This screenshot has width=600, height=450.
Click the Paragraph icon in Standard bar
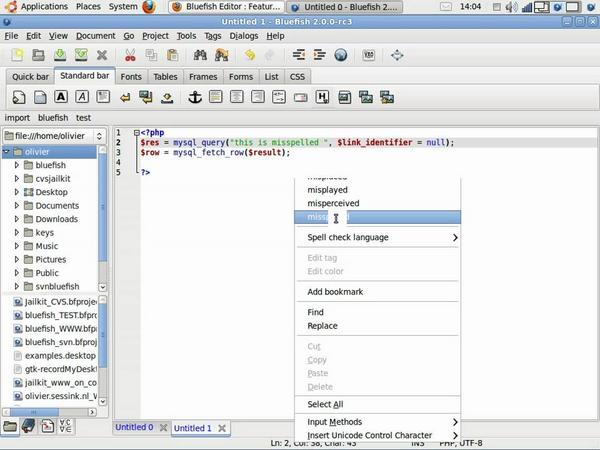click(103, 97)
